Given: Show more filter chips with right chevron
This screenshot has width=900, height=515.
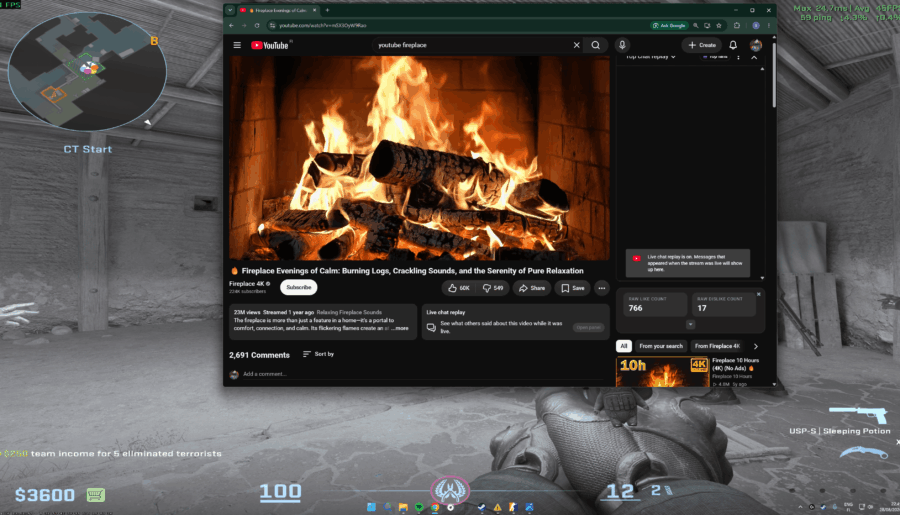Looking at the screenshot, I should coord(755,346).
